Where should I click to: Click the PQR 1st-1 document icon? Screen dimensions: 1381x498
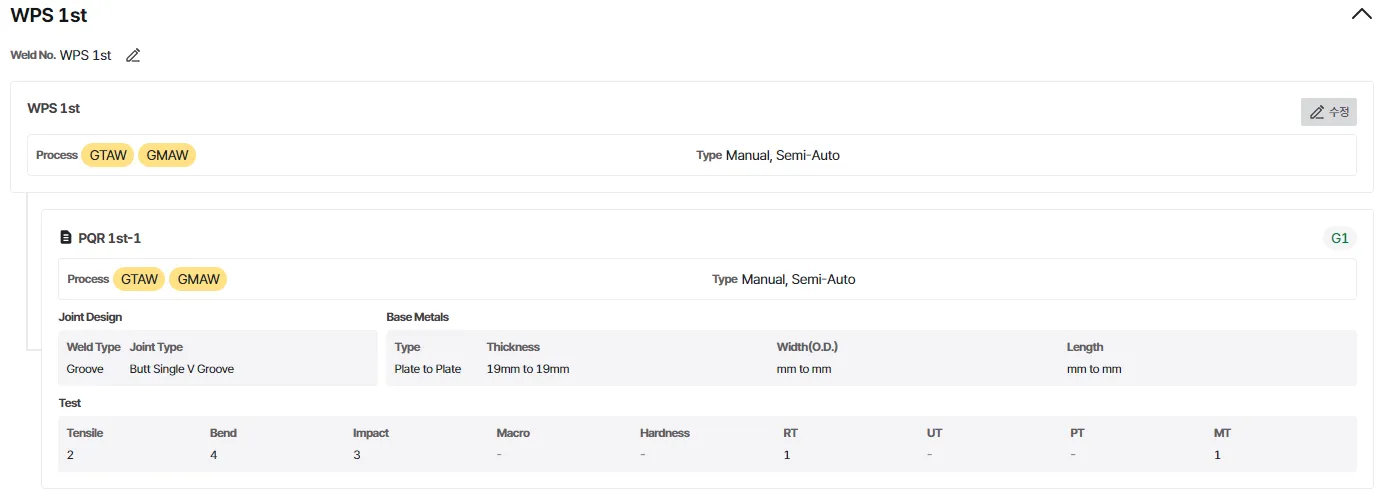66,238
